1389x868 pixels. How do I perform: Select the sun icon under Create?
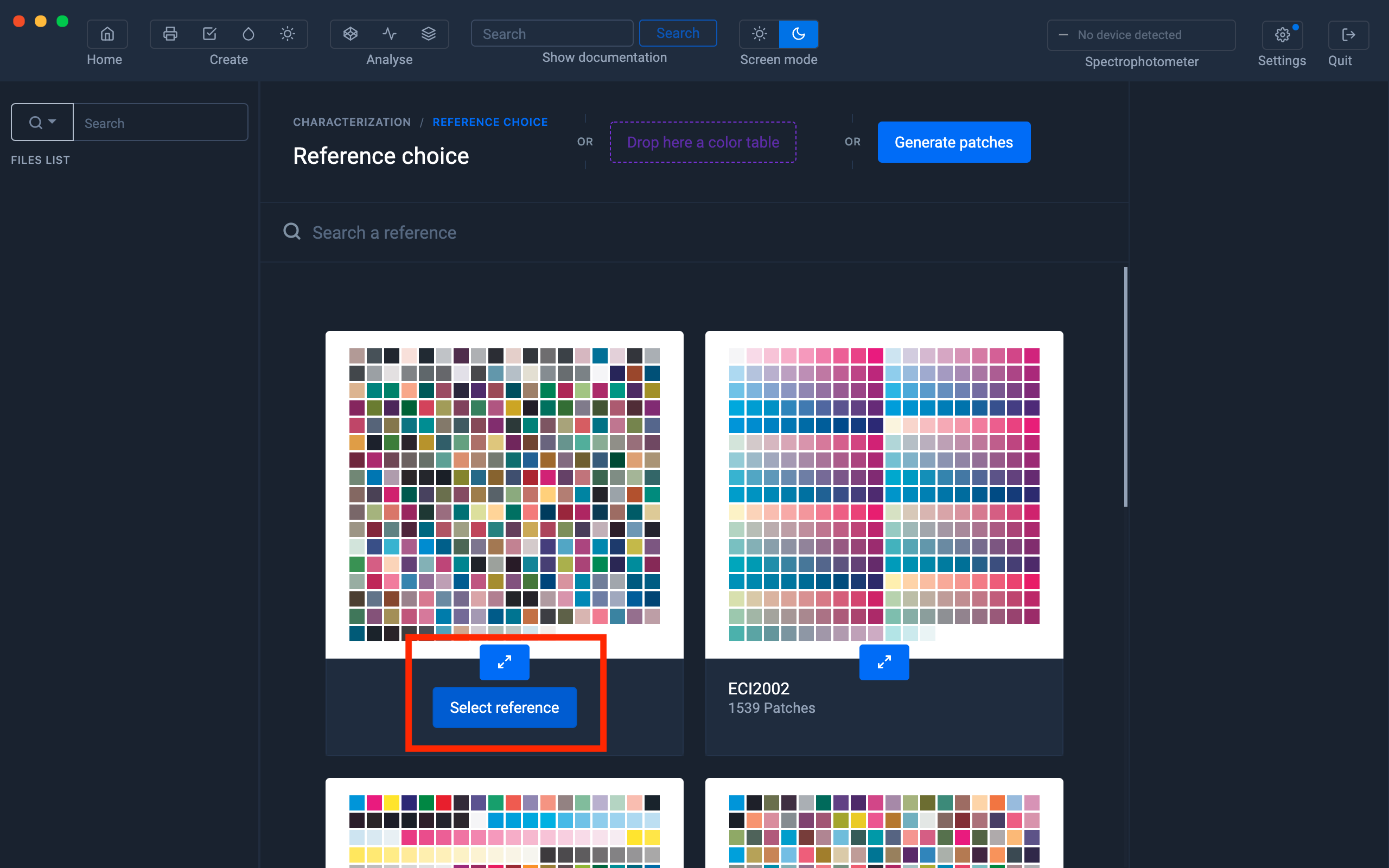[x=288, y=34]
